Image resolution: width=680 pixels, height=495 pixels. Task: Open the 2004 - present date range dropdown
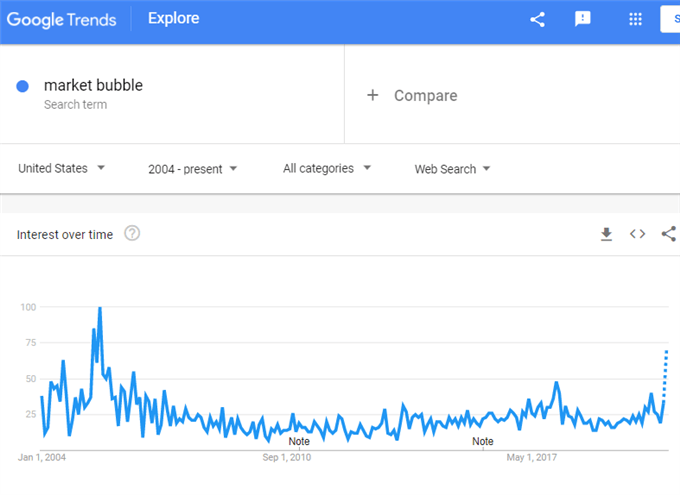pyautogui.click(x=193, y=169)
